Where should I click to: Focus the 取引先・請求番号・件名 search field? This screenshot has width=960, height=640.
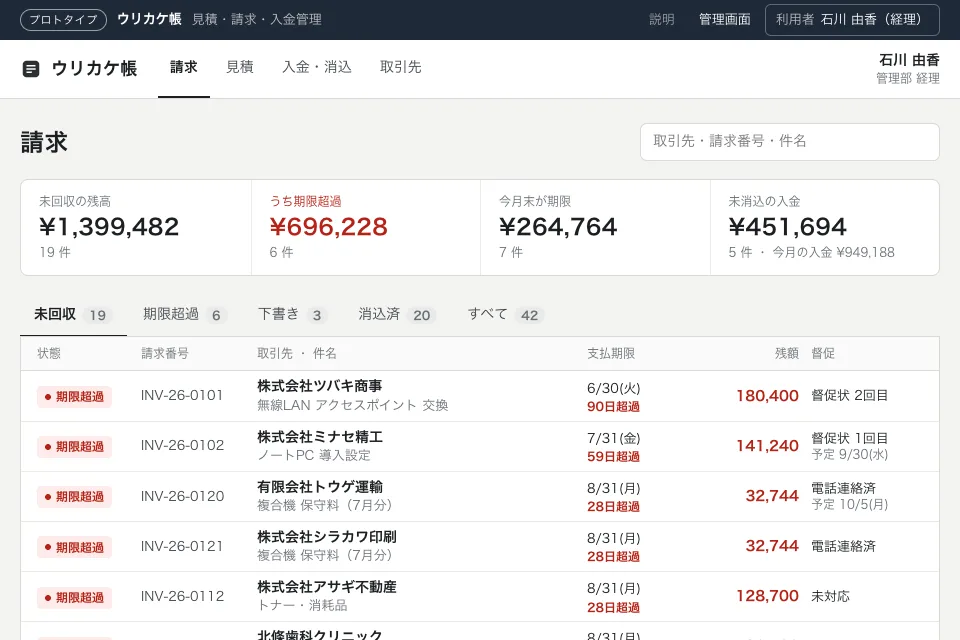pyautogui.click(x=790, y=141)
